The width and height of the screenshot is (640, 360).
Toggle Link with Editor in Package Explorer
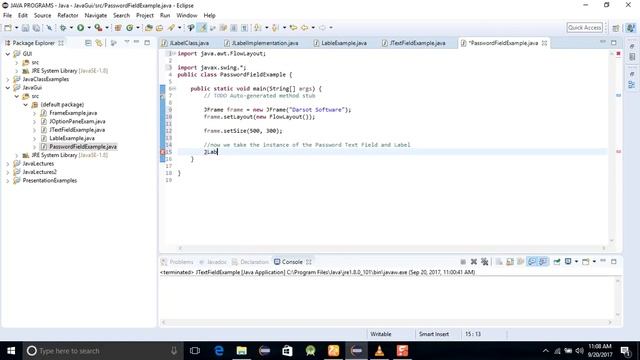pos(99,43)
